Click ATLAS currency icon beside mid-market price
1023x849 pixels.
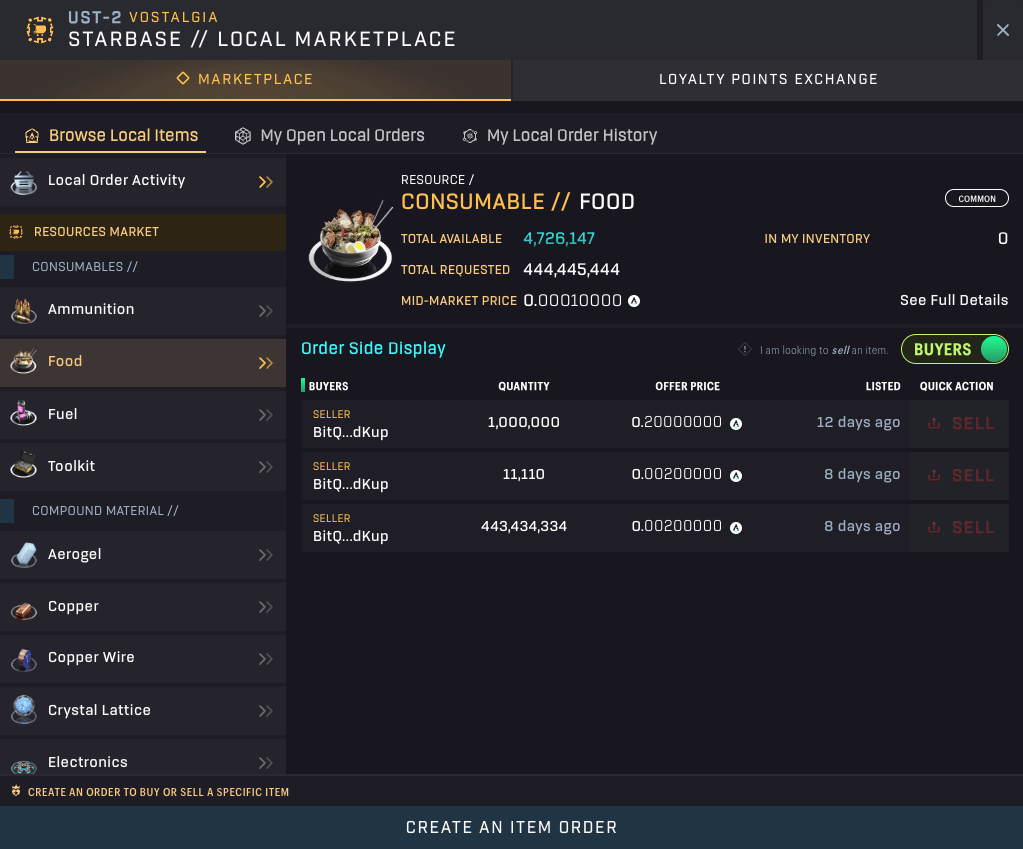pyautogui.click(x=634, y=301)
